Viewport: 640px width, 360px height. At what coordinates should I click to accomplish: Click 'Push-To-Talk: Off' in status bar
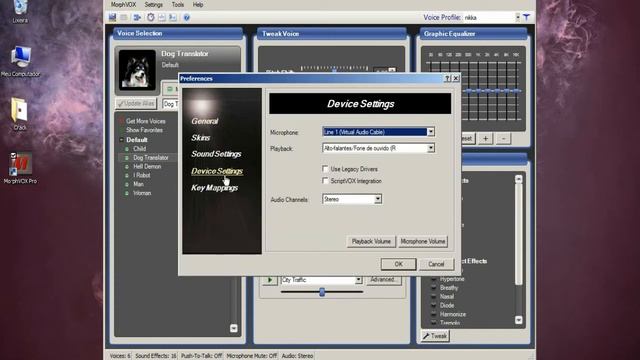coord(201,356)
